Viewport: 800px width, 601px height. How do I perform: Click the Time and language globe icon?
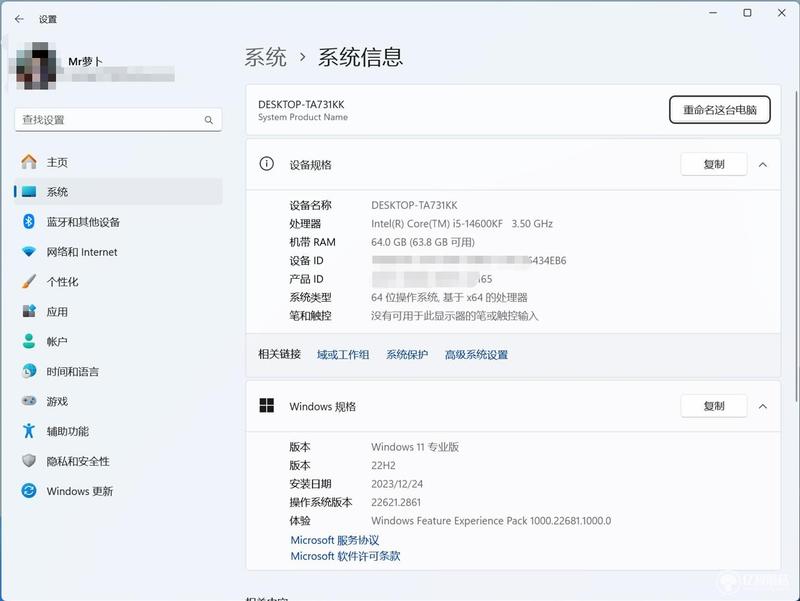(29, 371)
